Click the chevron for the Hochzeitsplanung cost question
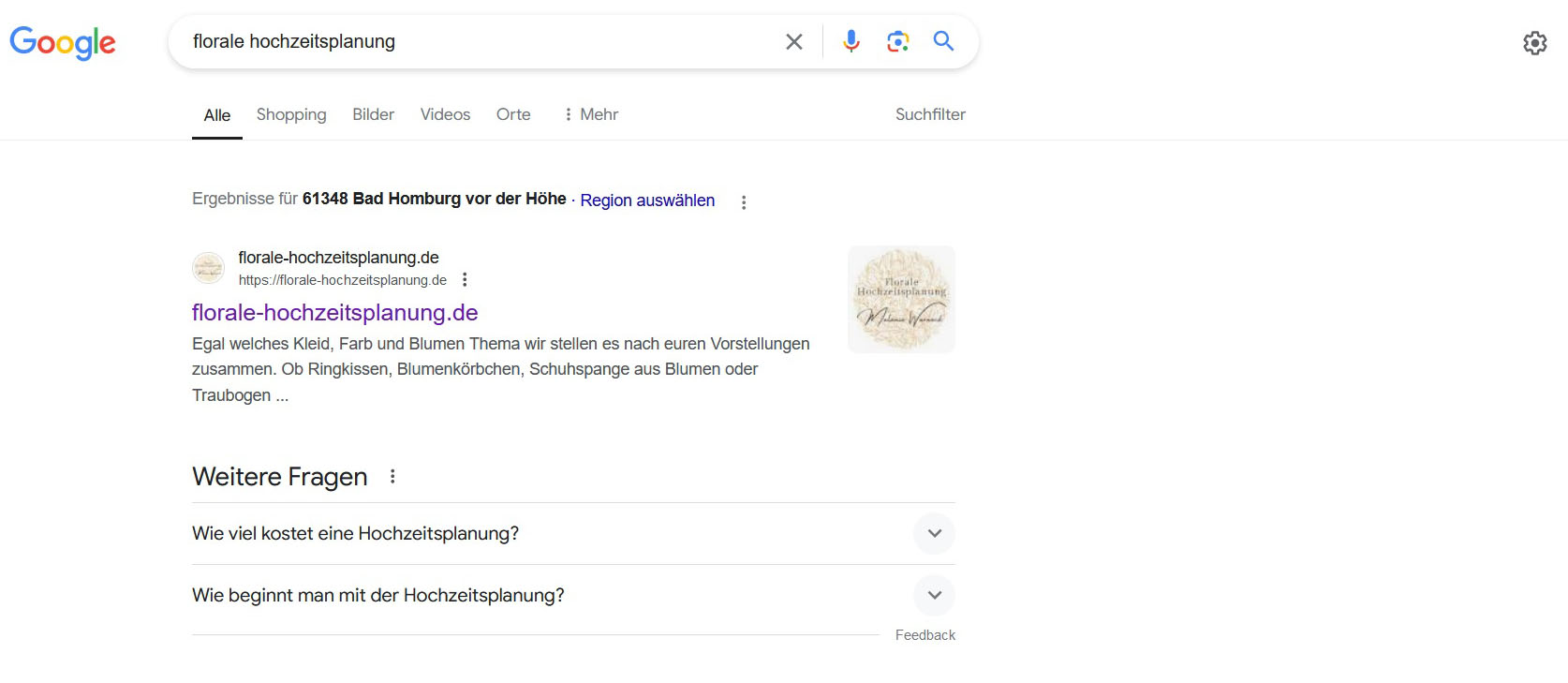Screen dimensions: 1568x683 pos(934,533)
